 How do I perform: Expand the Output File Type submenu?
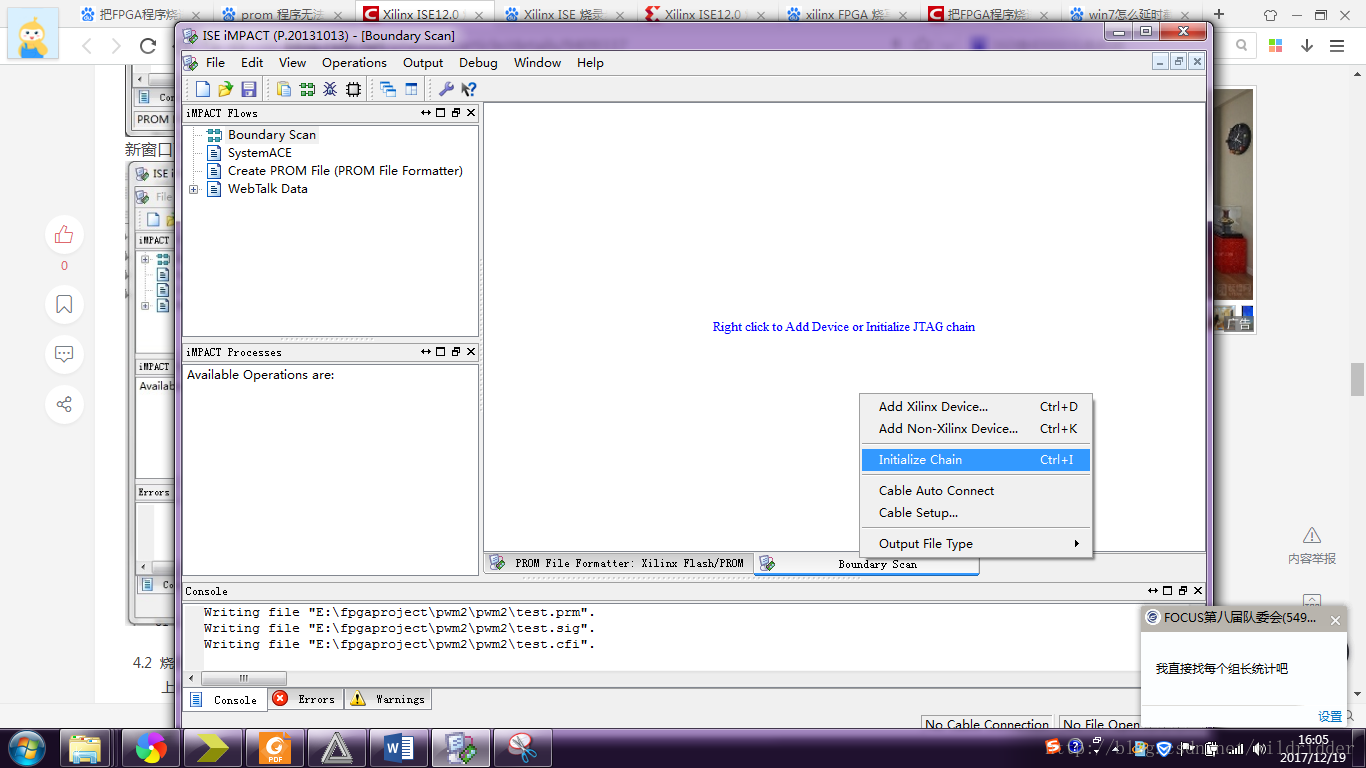977,544
